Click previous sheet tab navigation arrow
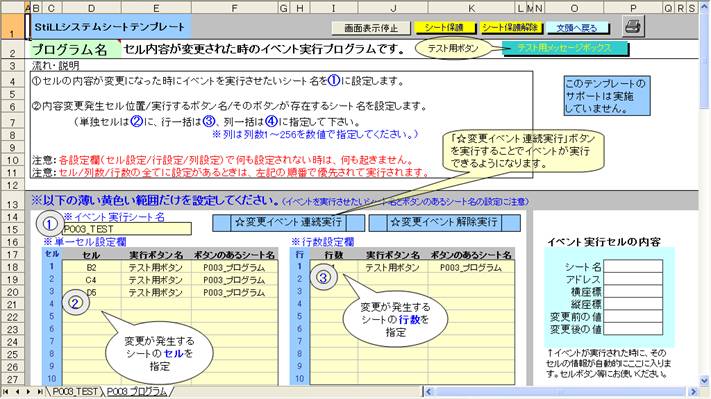711x399 pixels. [x=17, y=391]
